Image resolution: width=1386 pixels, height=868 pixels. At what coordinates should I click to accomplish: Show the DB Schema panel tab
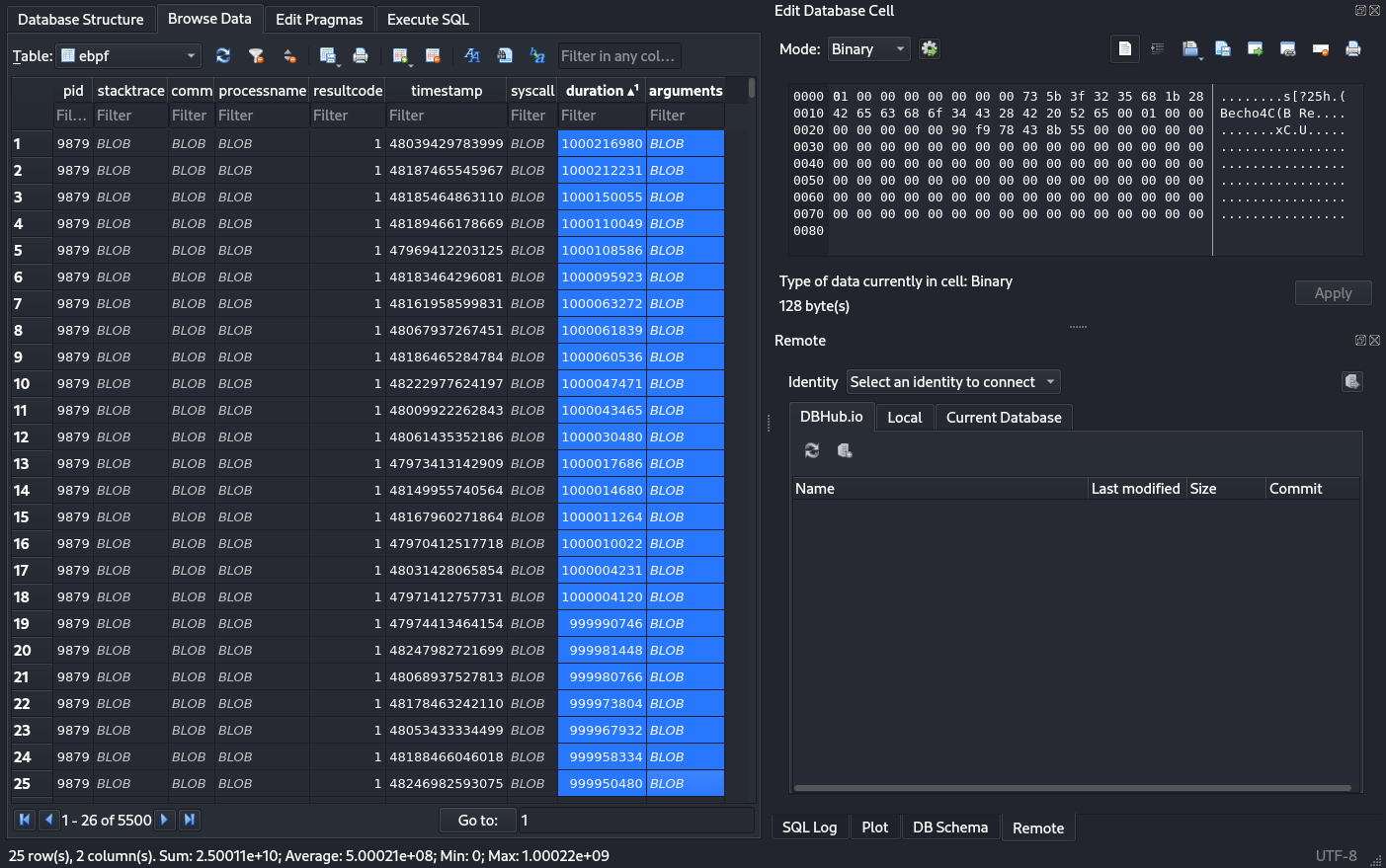[x=949, y=828]
